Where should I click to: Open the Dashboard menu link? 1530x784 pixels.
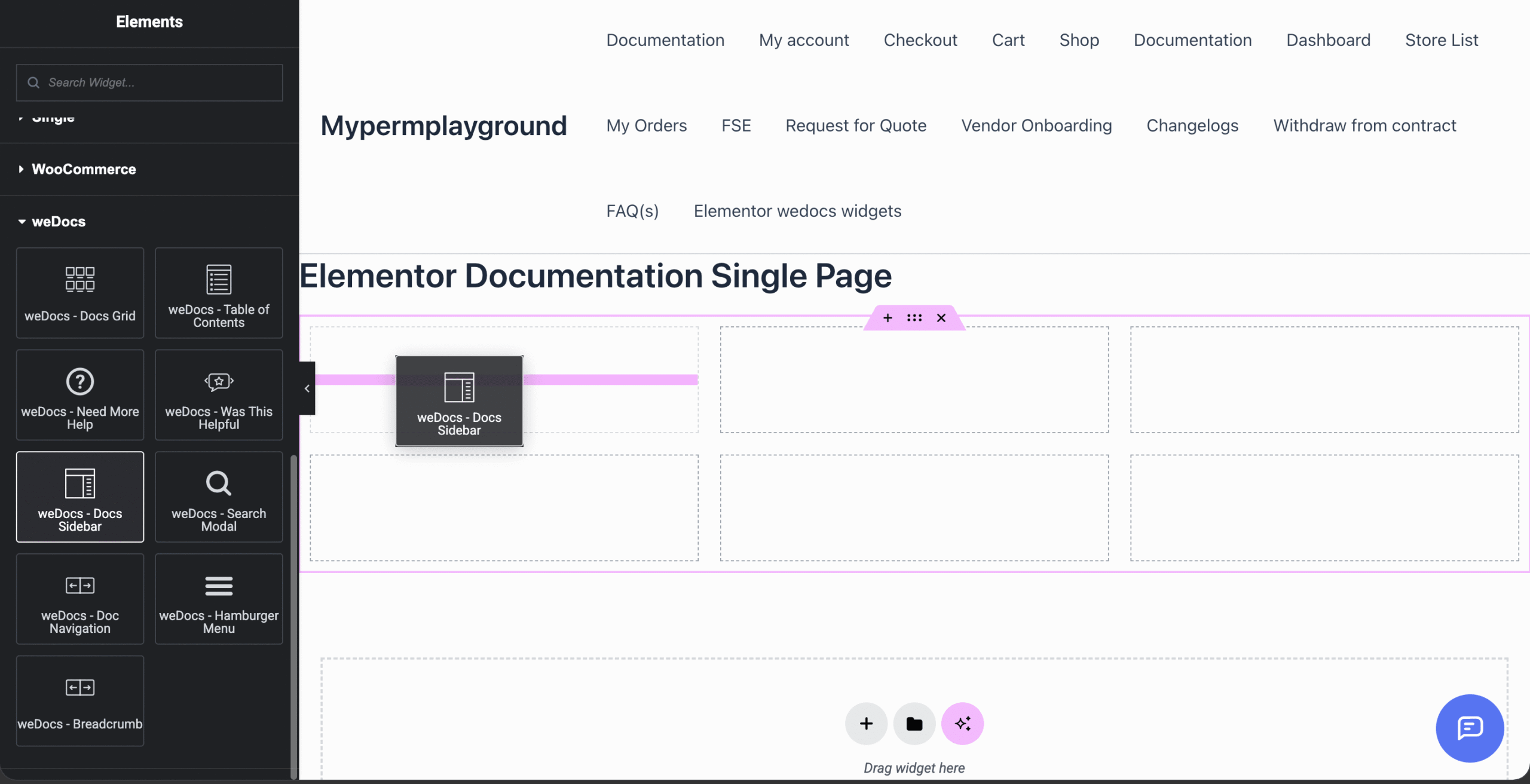click(1329, 40)
